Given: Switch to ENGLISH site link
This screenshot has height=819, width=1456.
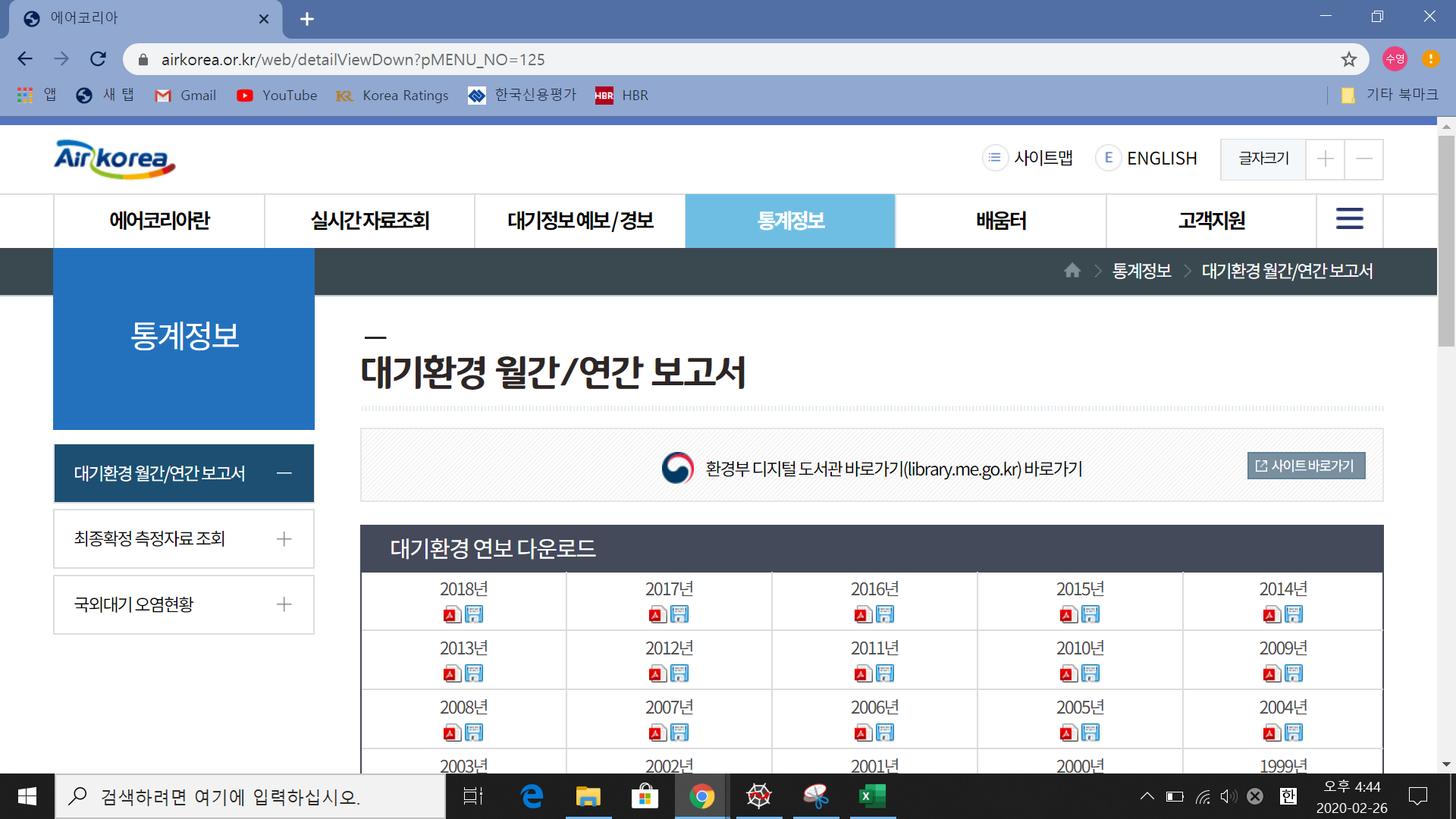Looking at the screenshot, I should tap(1160, 158).
